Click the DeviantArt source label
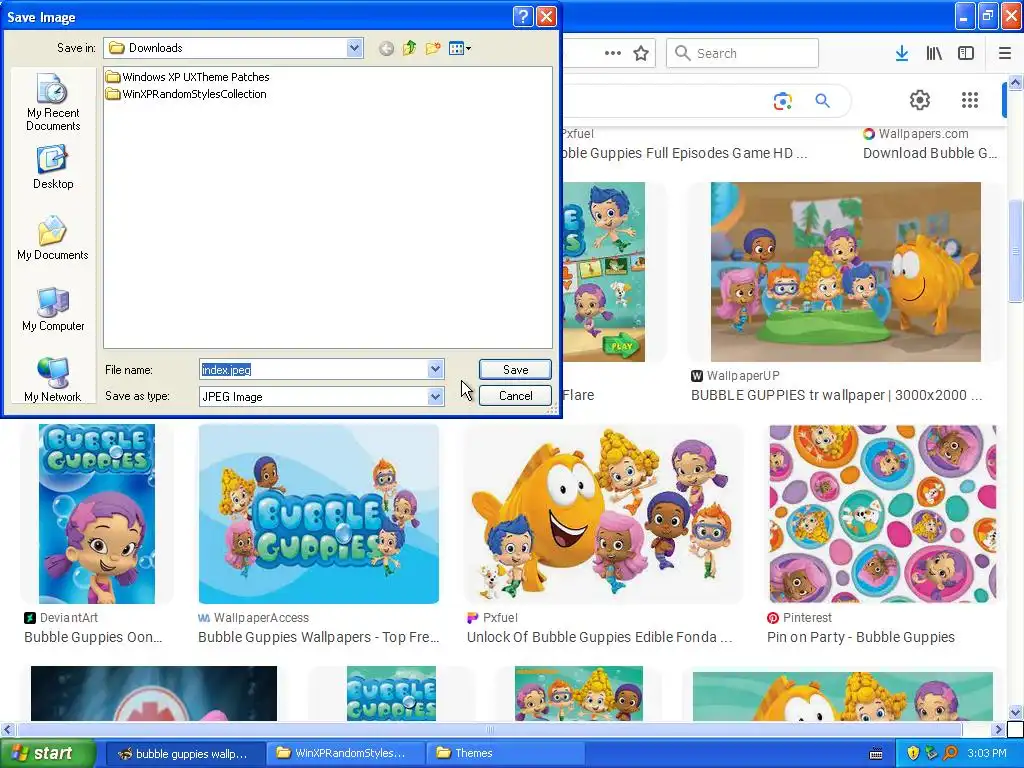 [69, 618]
